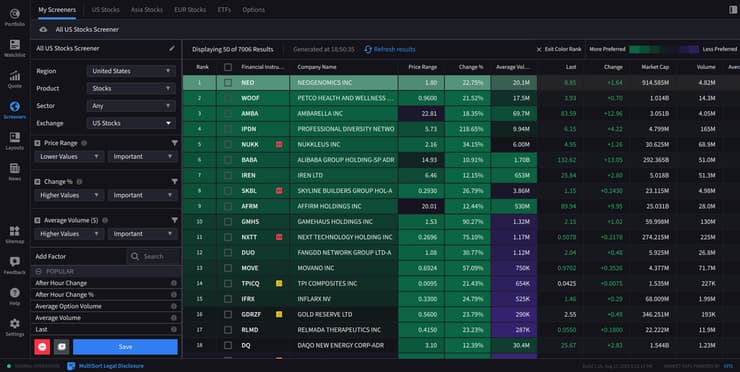Screen dimensions: 740x372
Task: Open the Portfolio sidebar icon
Action: [x=15, y=13]
